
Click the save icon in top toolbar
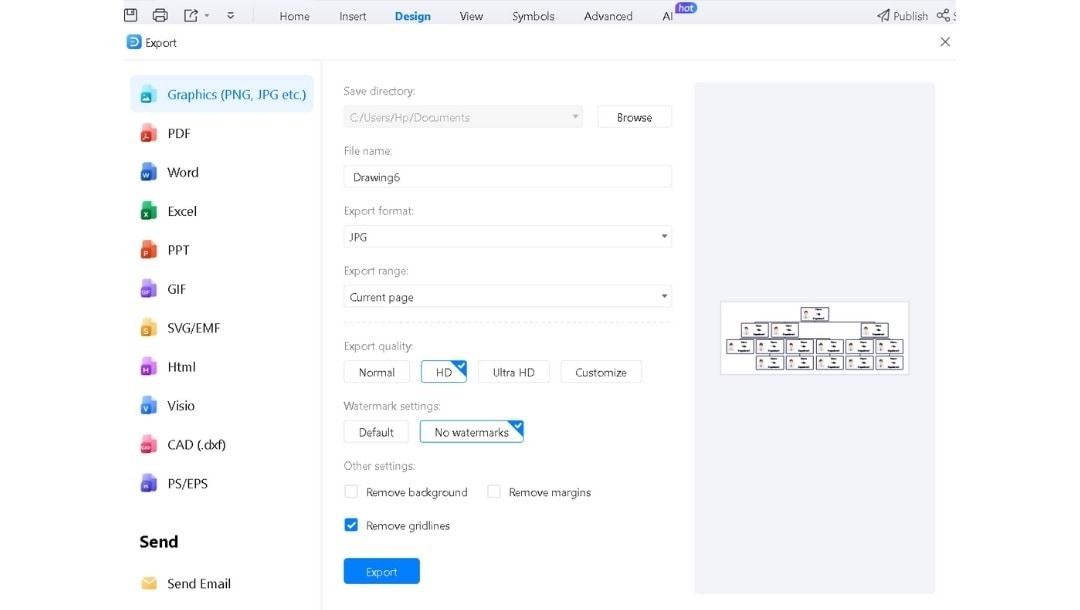pyautogui.click(x=130, y=14)
